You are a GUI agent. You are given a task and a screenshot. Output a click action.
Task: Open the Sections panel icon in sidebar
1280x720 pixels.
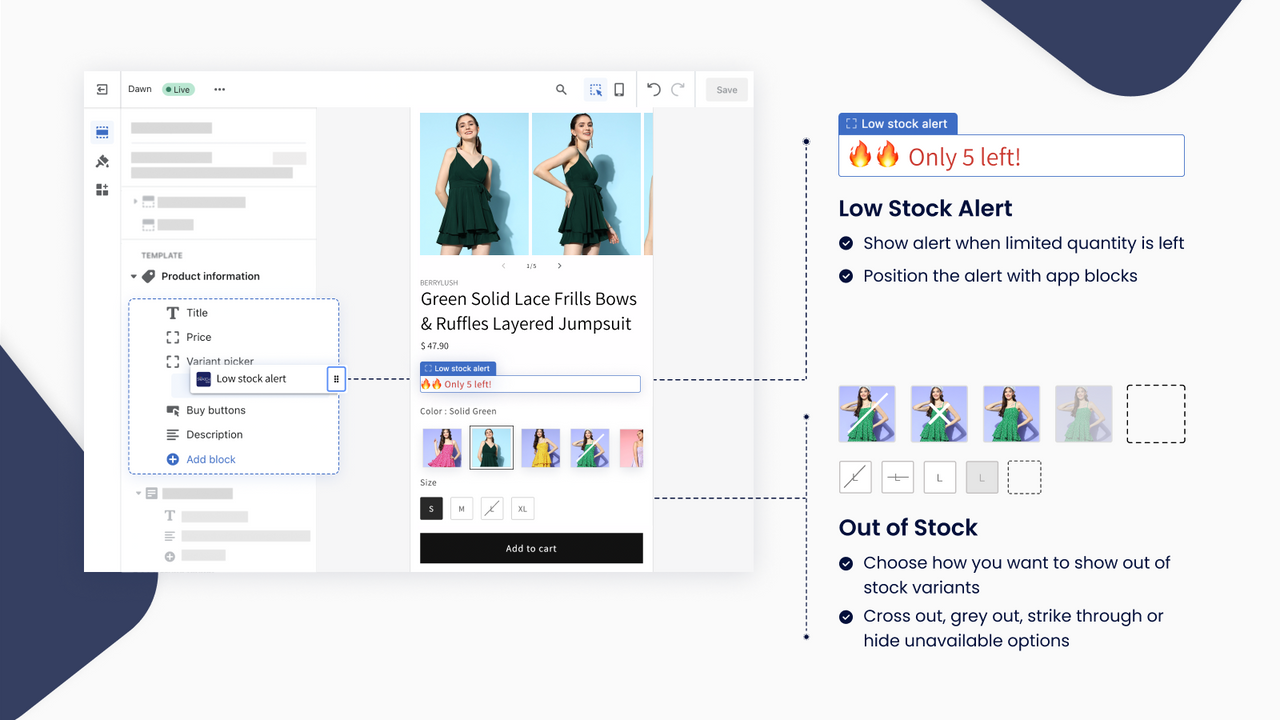tap(102, 131)
